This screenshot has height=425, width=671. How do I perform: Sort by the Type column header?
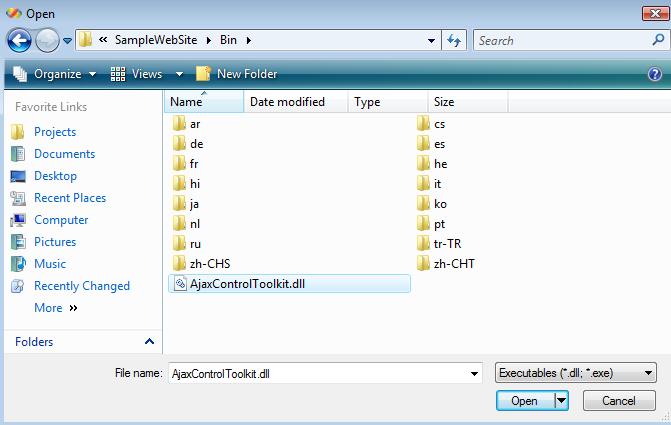tap(388, 102)
